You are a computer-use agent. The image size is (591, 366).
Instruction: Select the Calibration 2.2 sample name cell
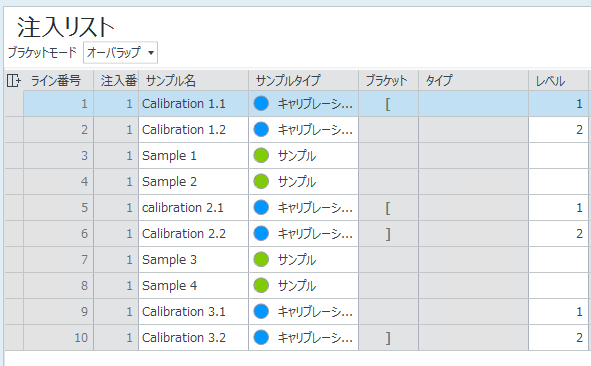point(194,234)
